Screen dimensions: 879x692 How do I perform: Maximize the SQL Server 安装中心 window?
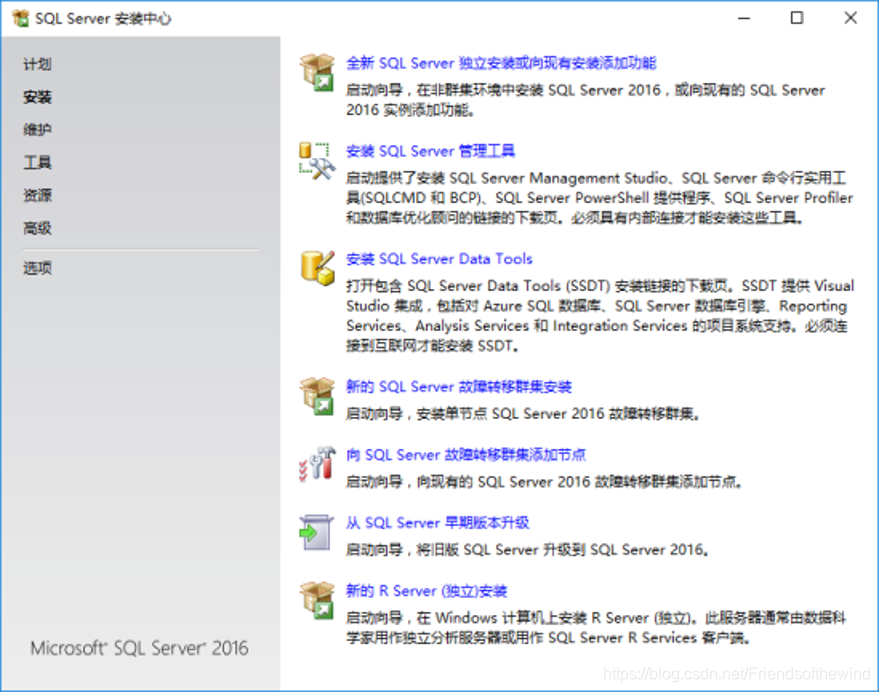[x=797, y=18]
